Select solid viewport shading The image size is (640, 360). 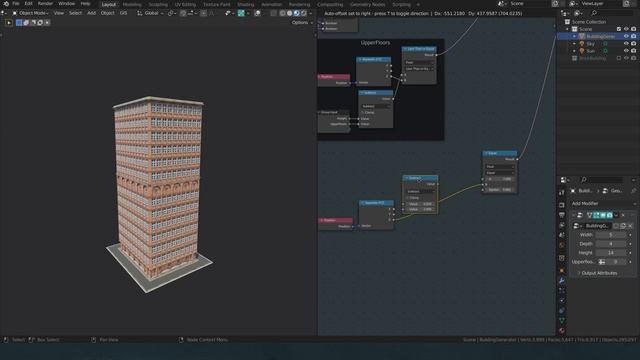[289, 13]
